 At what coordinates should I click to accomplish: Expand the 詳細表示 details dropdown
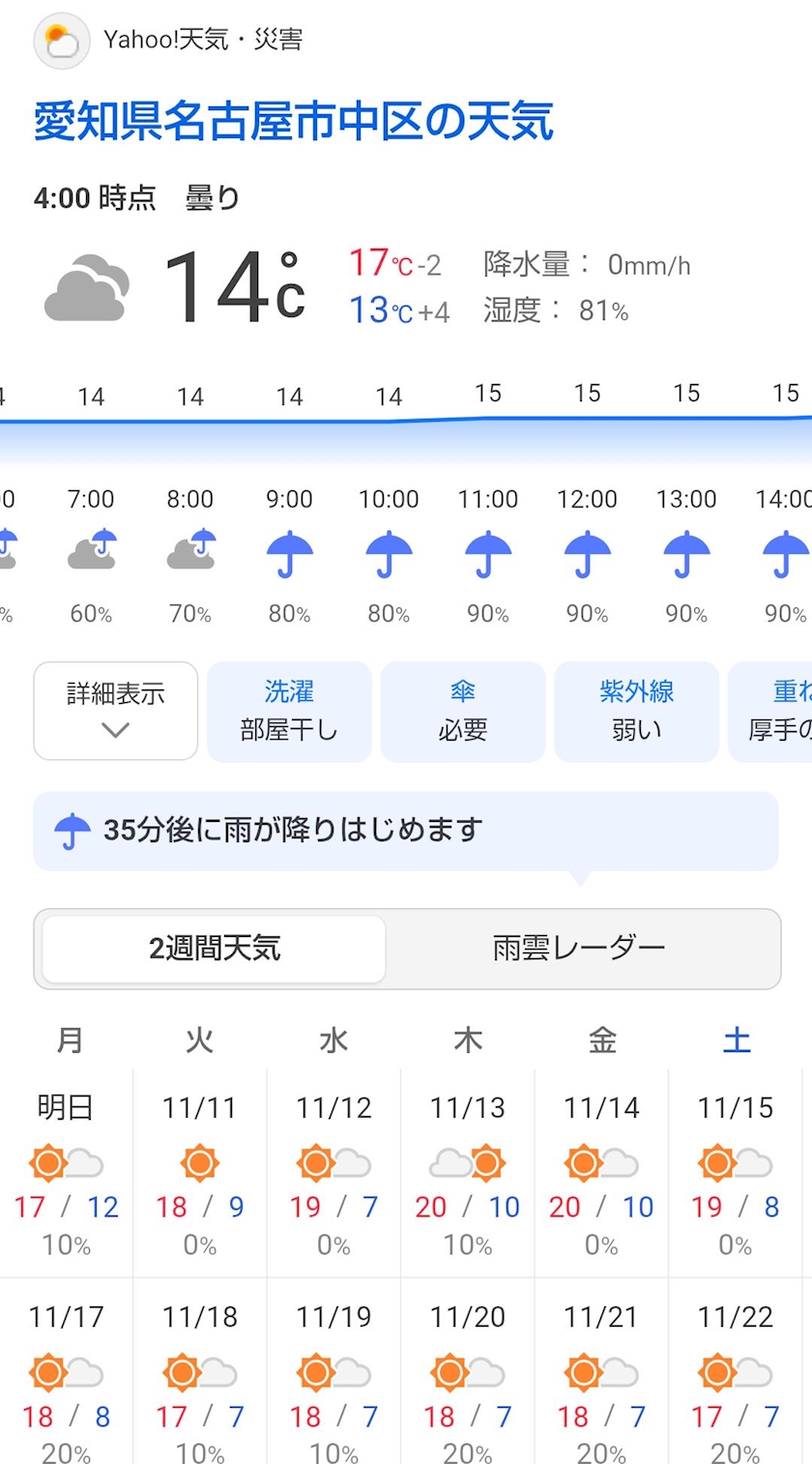(x=115, y=711)
